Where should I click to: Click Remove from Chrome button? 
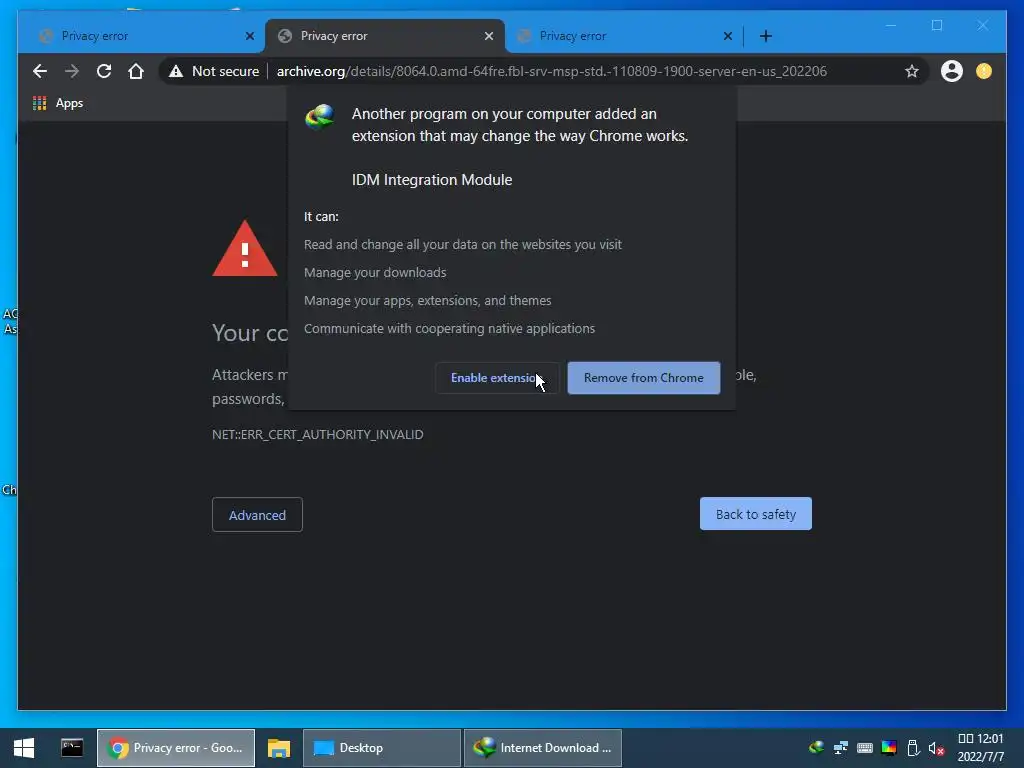[643, 378]
